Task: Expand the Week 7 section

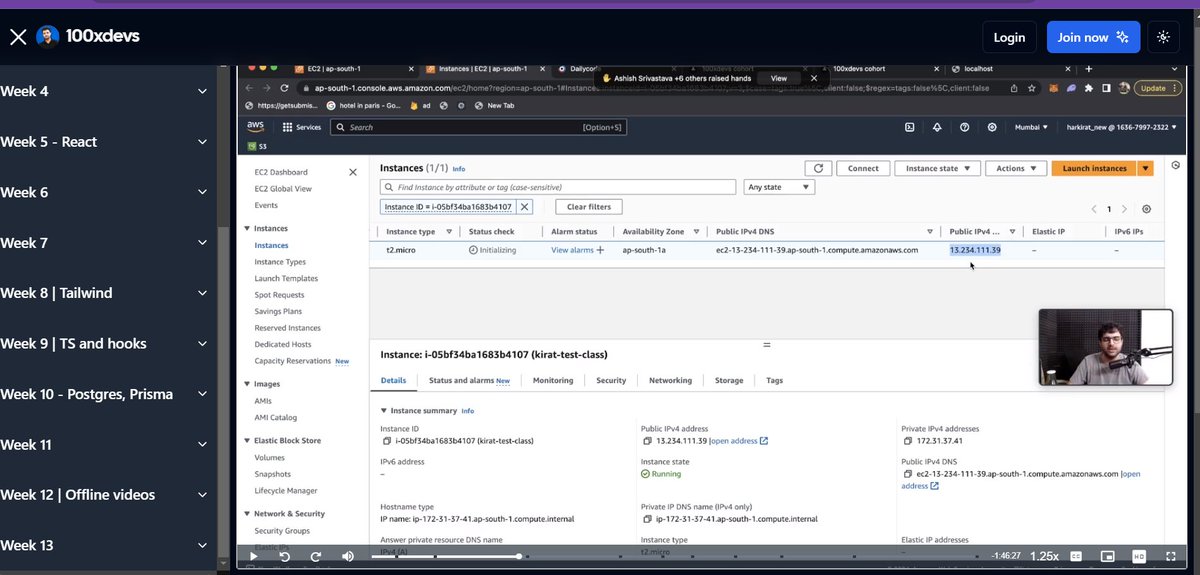Action: coord(107,243)
